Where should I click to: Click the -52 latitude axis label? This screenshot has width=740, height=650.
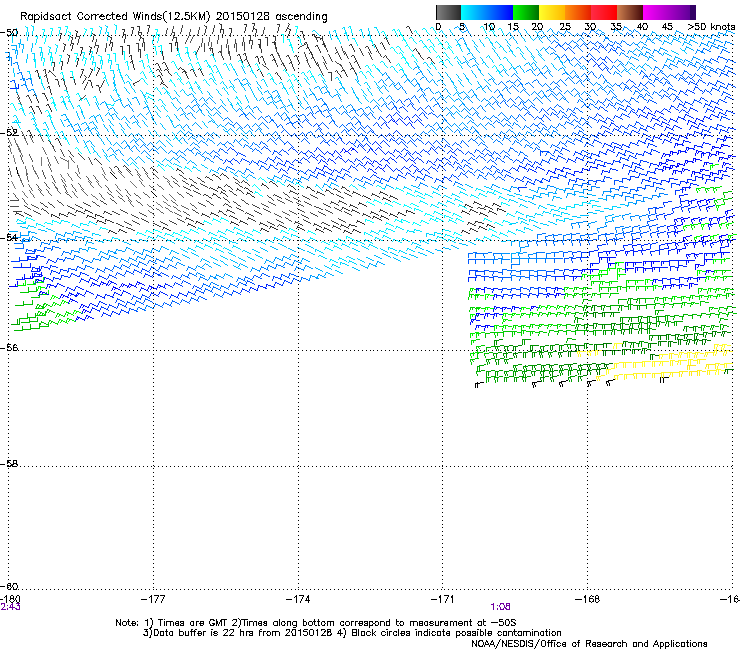9,133
